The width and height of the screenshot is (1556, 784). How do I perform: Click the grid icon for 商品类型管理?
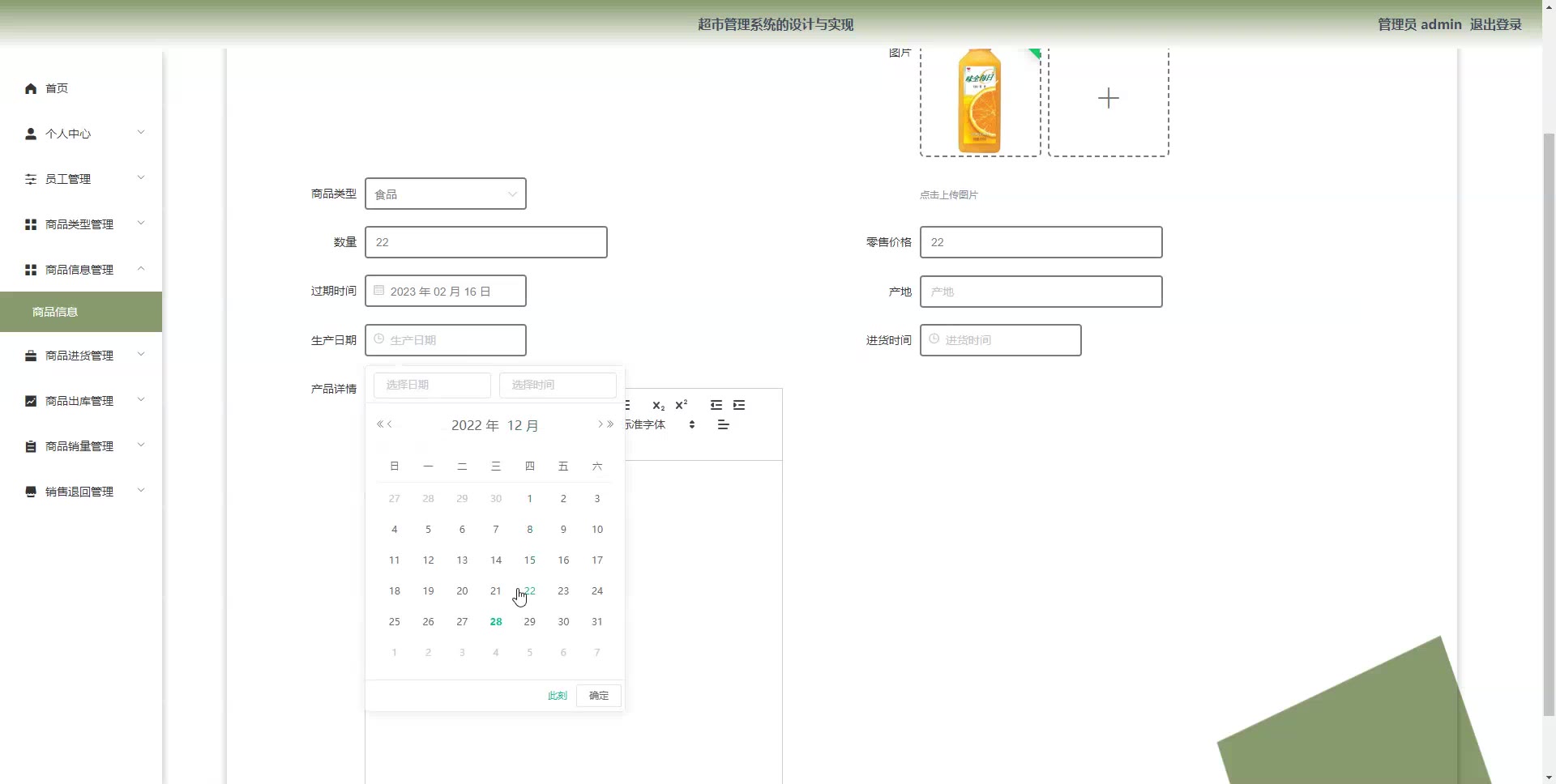click(x=31, y=224)
